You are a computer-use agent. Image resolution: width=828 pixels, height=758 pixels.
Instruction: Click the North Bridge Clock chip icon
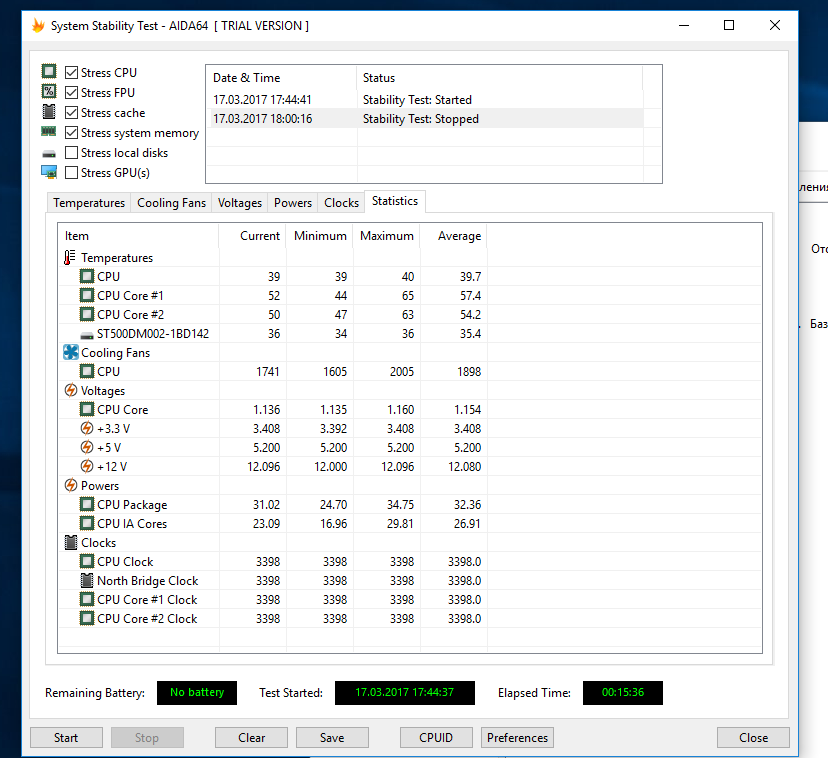(x=87, y=581)
